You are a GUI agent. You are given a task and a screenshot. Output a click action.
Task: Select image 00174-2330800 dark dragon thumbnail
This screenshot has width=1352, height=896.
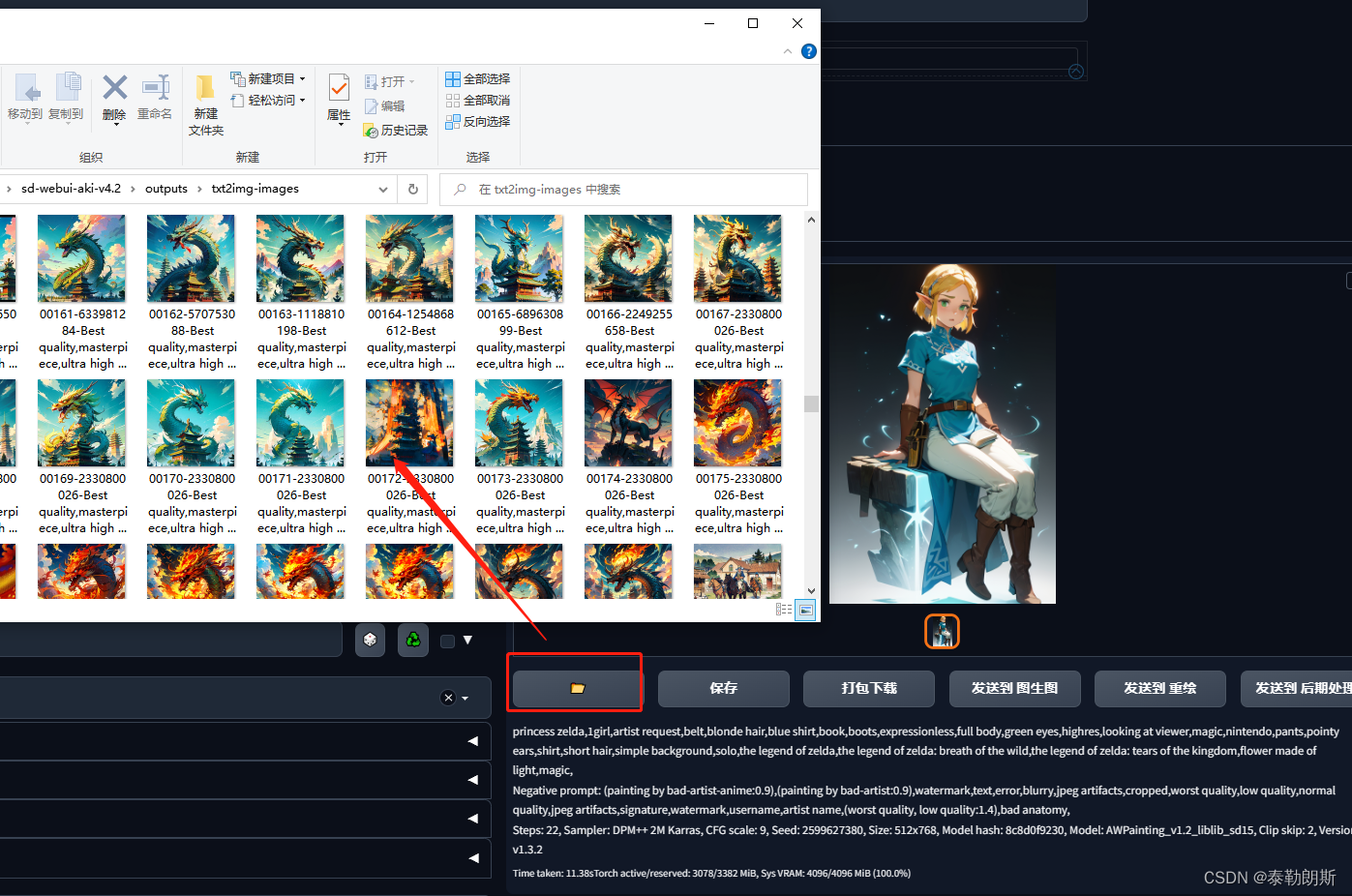[x=628, y=423]
